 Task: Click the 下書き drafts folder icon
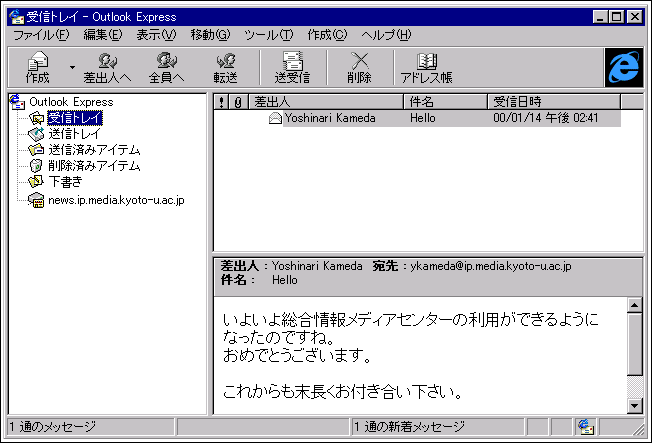36,181
